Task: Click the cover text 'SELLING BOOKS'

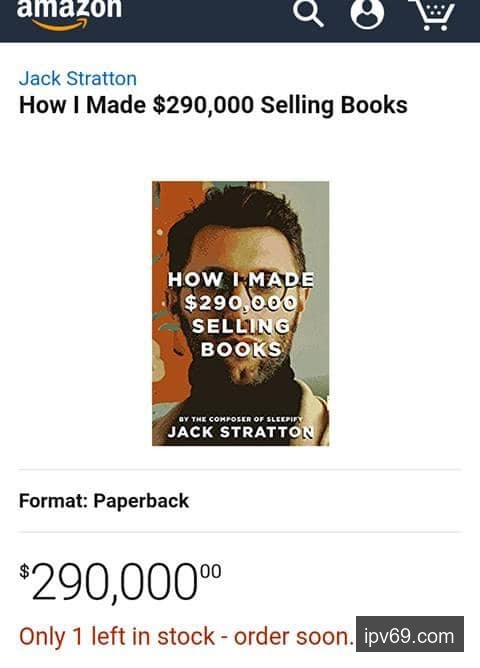Action: coord(241,338)
